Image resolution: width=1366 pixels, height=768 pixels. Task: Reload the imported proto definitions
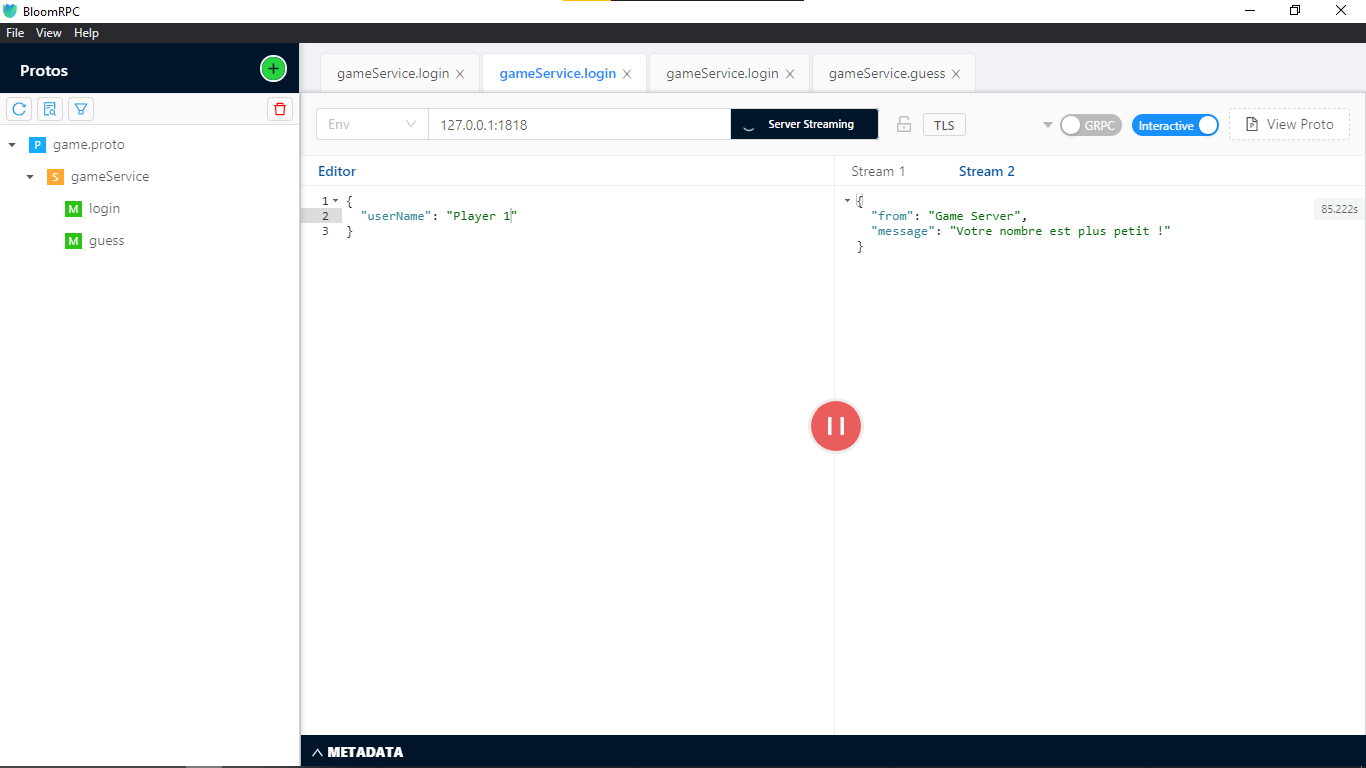(x=18, y=108)
